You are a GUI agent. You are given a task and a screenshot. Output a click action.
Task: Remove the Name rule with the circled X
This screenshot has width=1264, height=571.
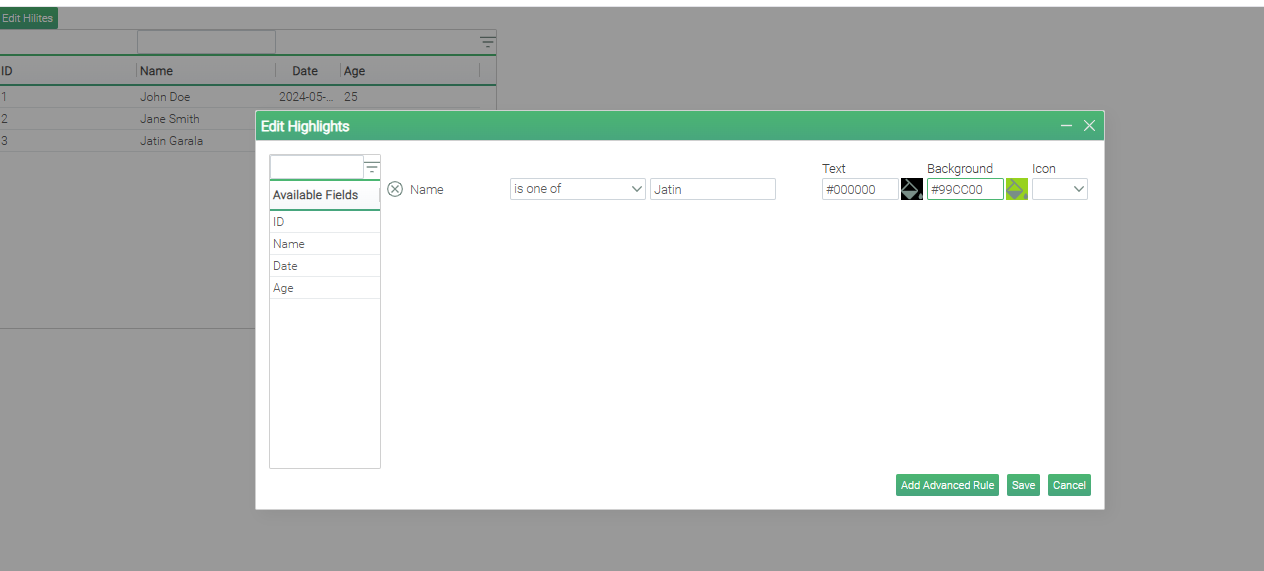pos(395,189)
